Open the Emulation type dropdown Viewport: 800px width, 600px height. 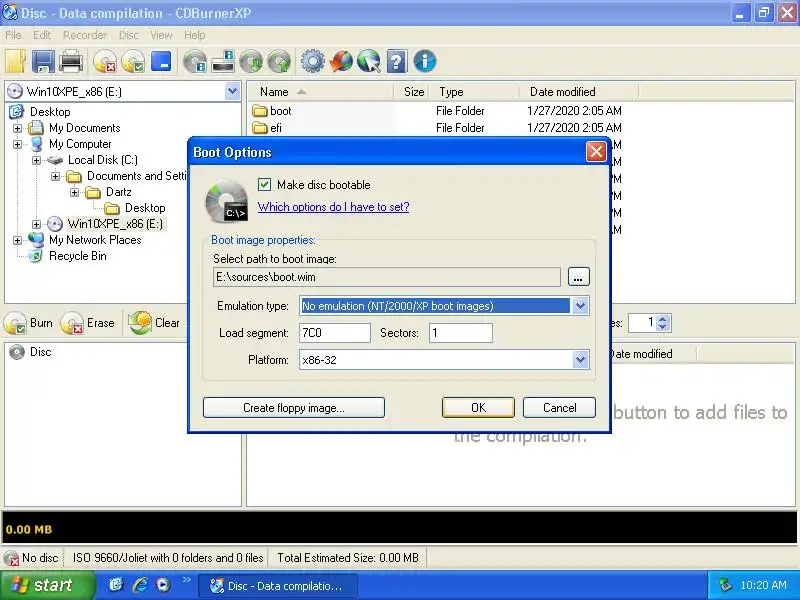pos(580,306)
